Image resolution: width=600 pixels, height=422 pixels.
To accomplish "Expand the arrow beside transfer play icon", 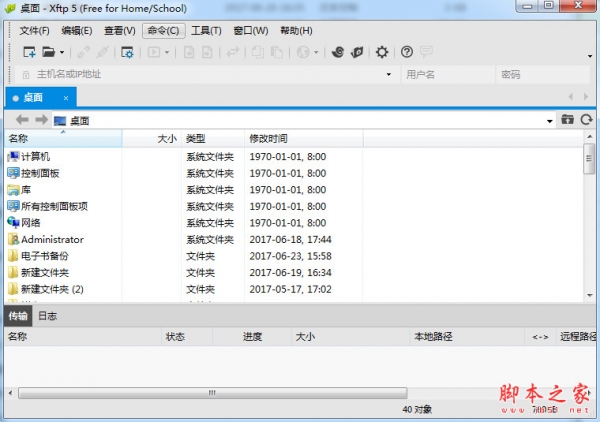I will click(167, 52).
